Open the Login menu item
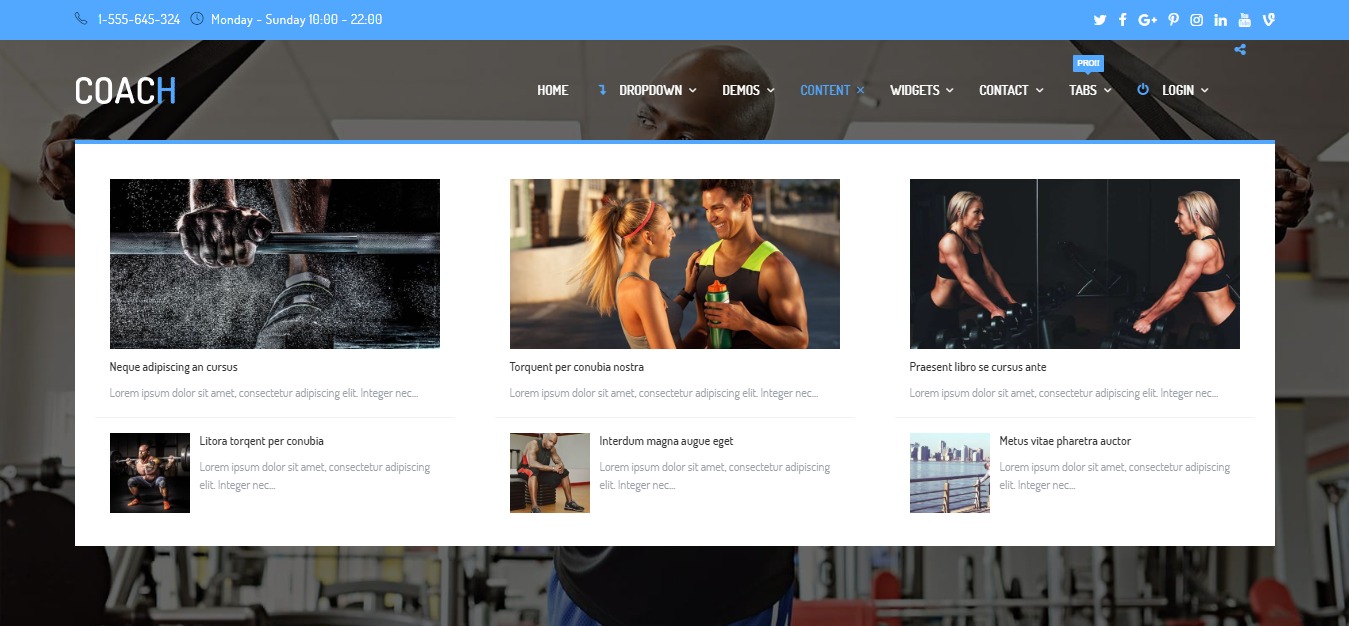Viewport: 1349px width, 626px height. (x=1178, y=90)
